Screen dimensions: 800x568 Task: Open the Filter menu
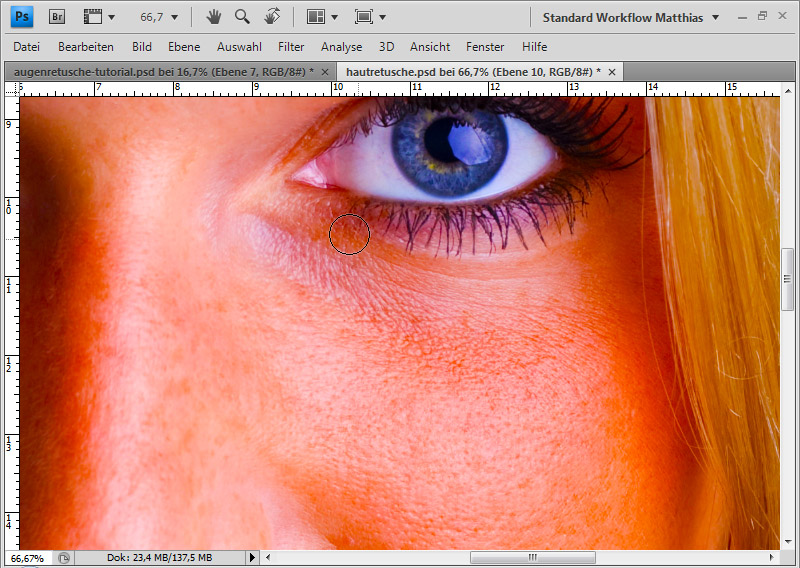tap(291, 47)
